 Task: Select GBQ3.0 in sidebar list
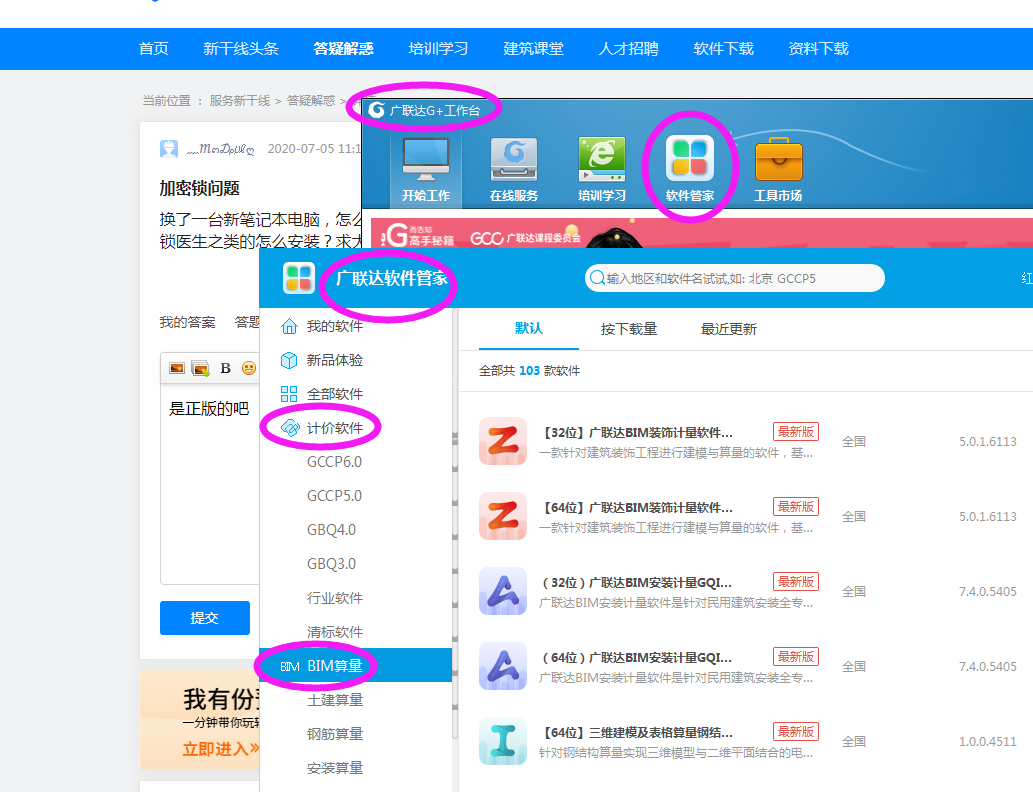[331, 564]
